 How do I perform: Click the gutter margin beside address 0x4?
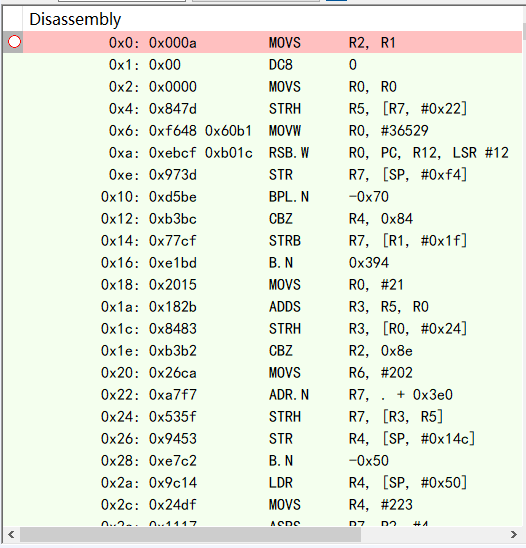click(13, 109)
